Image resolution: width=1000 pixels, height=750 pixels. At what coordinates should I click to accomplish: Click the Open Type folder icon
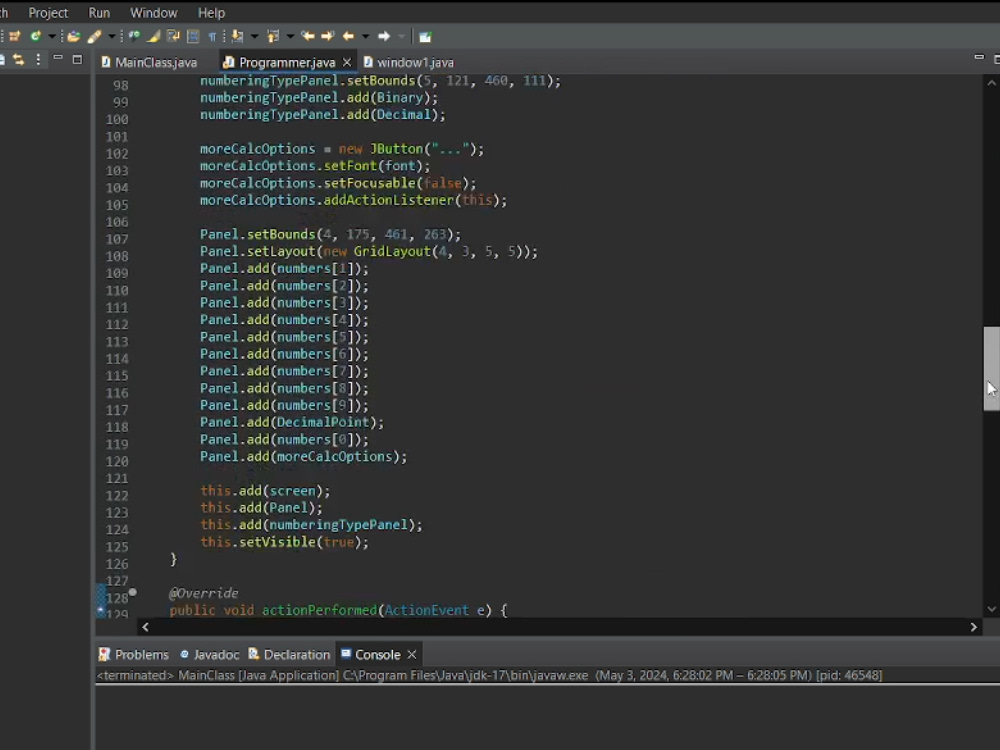pos(74,36)
